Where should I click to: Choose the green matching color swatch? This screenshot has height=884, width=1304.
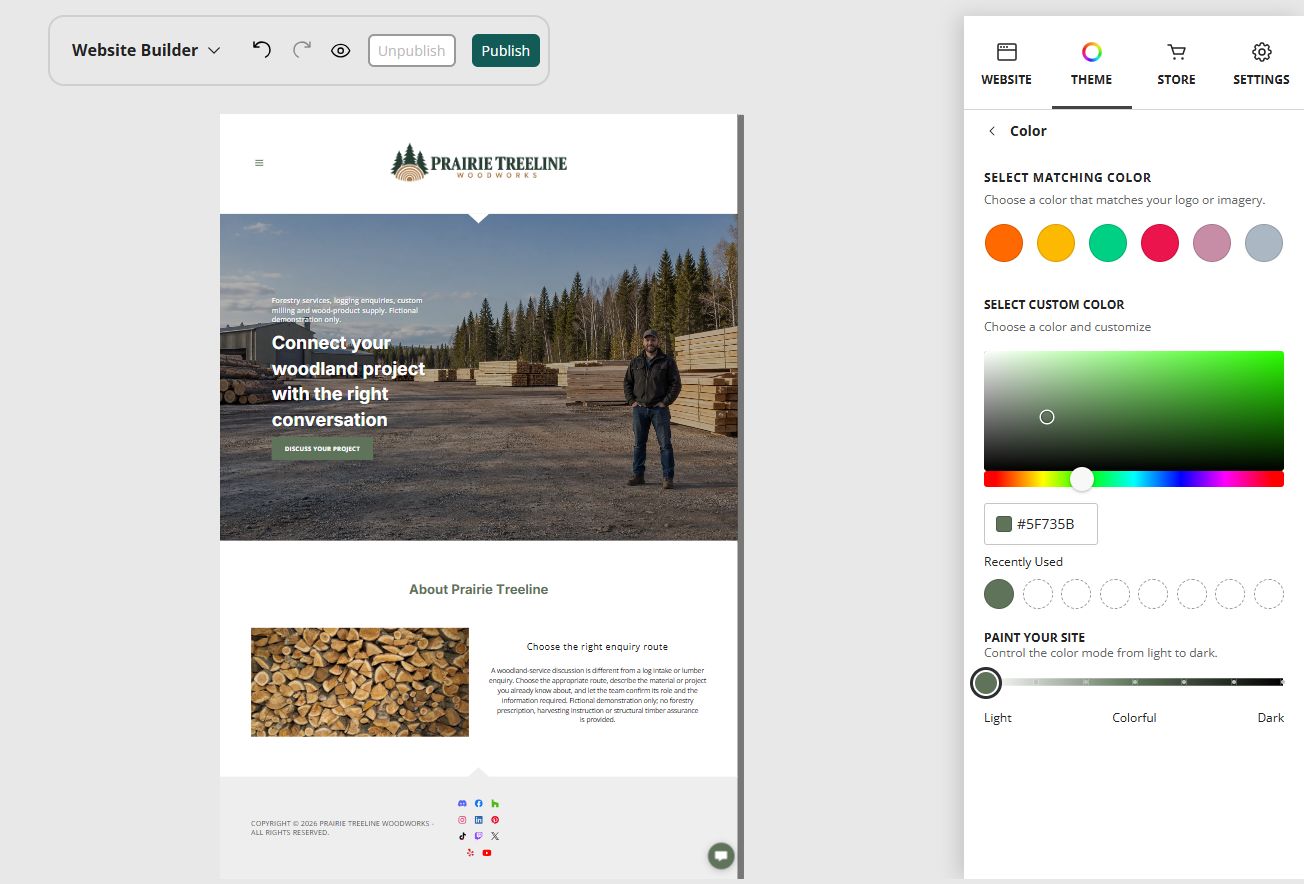1108,243
